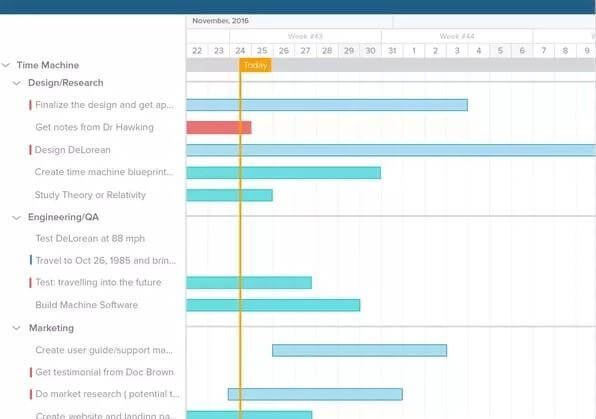
Task: Select the Create time machine blueprint bar
Action: click(x=284, y=173)
